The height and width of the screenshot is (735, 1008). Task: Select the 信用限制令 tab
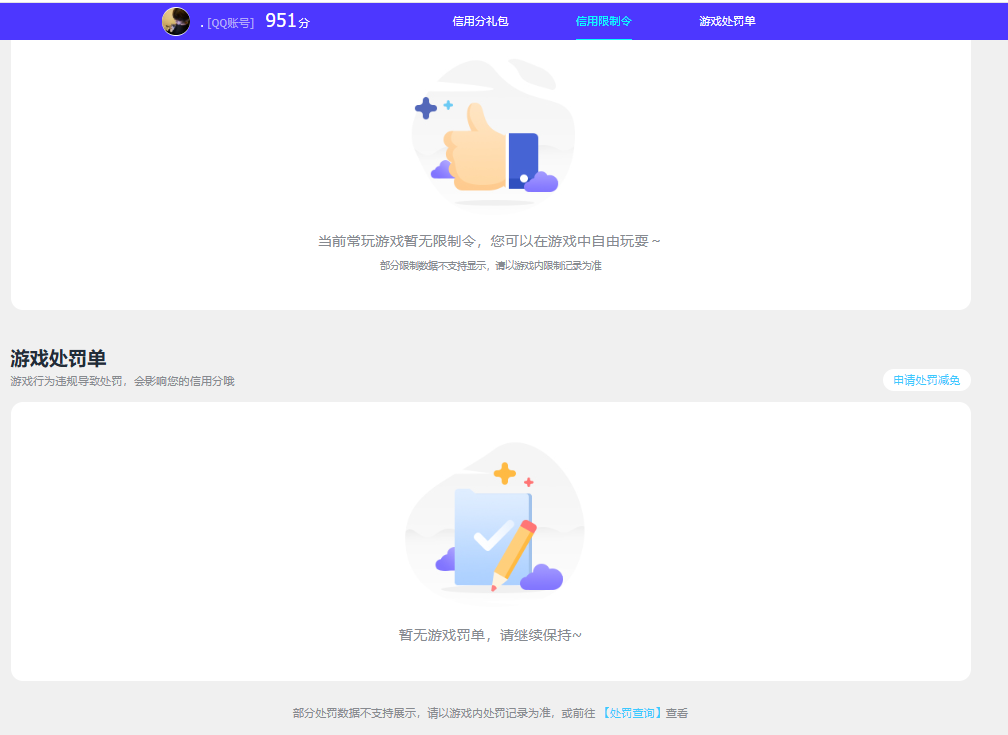pyautogui.click(x=602, y=20)
